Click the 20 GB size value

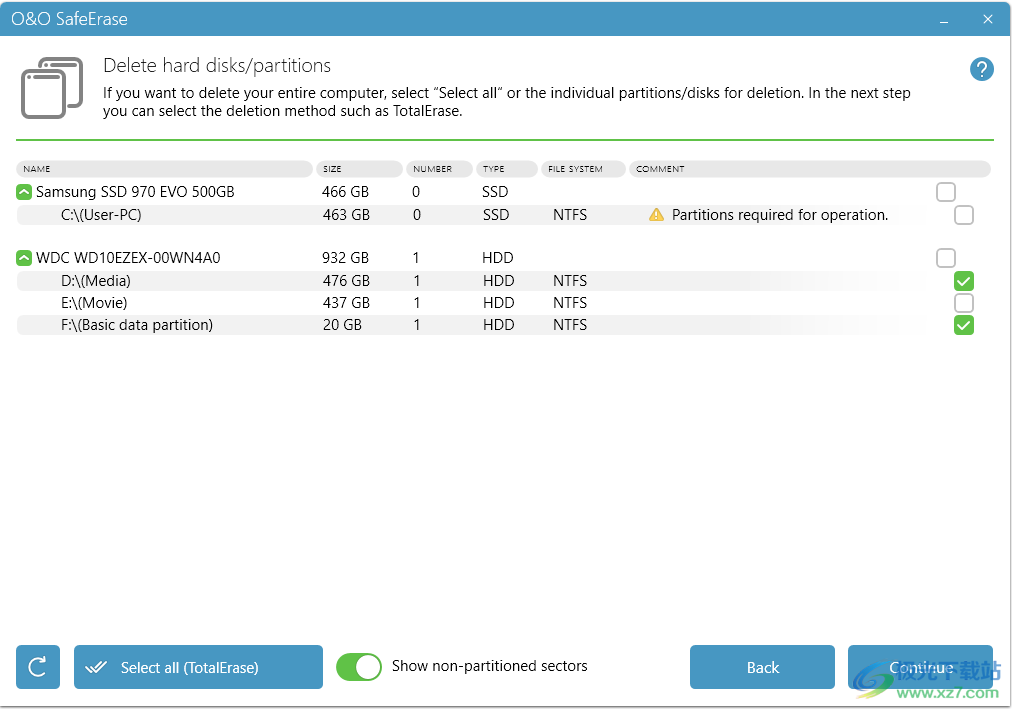pos(342,325)
